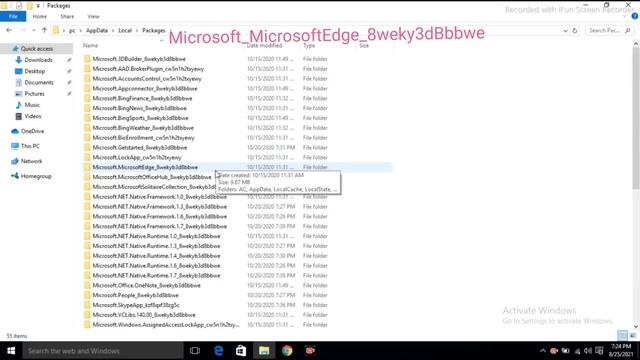The image size is (640, 360).
Task: Select Microsoft.NET.Native.Framework.1.3 folder
Action: click(x=160, y=207)
